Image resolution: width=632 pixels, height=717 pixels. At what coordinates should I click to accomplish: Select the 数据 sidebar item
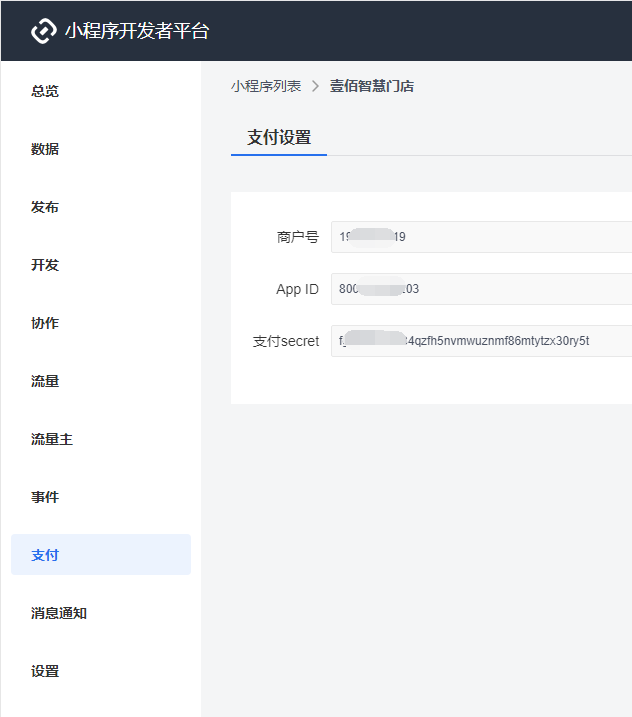45,149
